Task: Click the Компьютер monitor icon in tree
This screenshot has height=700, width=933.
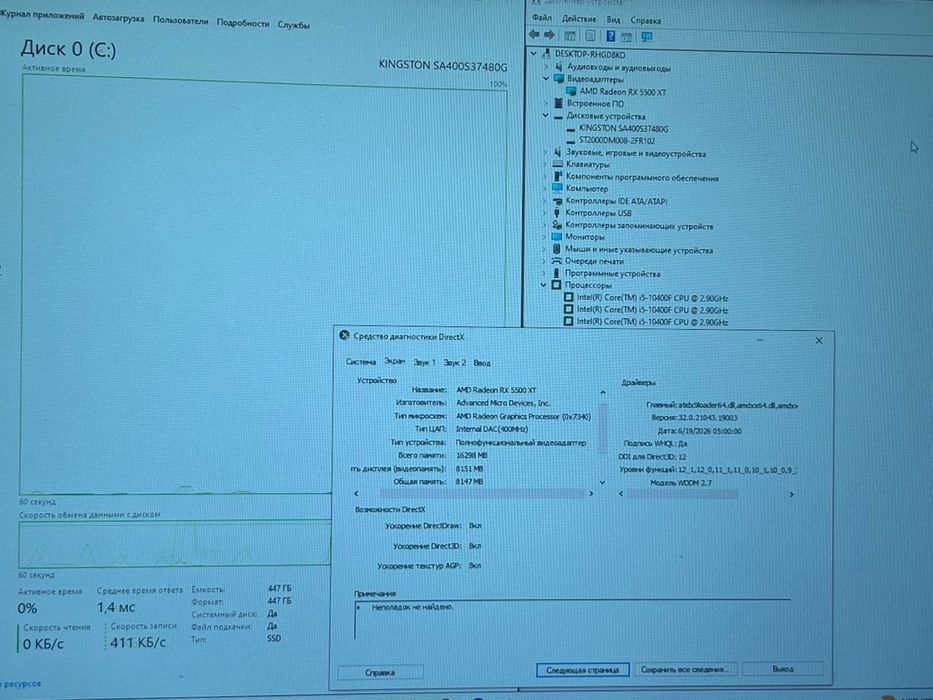Action: pyautogui.click(x=558, y=188)
